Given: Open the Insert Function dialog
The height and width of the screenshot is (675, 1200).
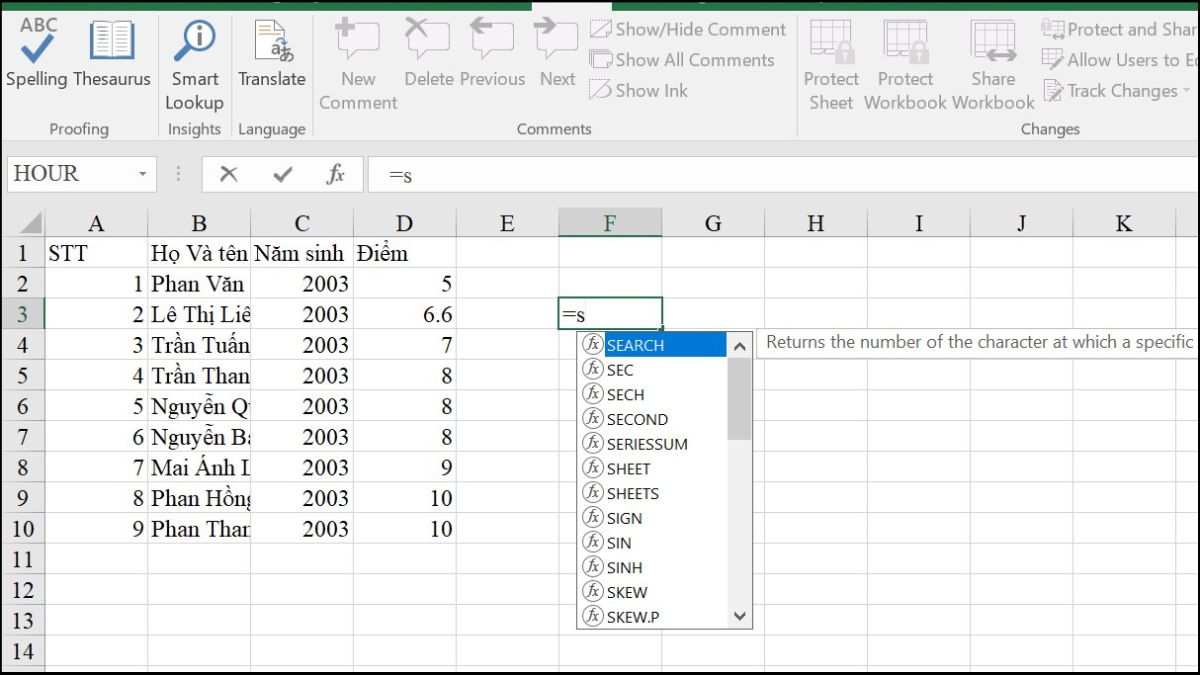Looking at the screenshot, I should [334, 173].
